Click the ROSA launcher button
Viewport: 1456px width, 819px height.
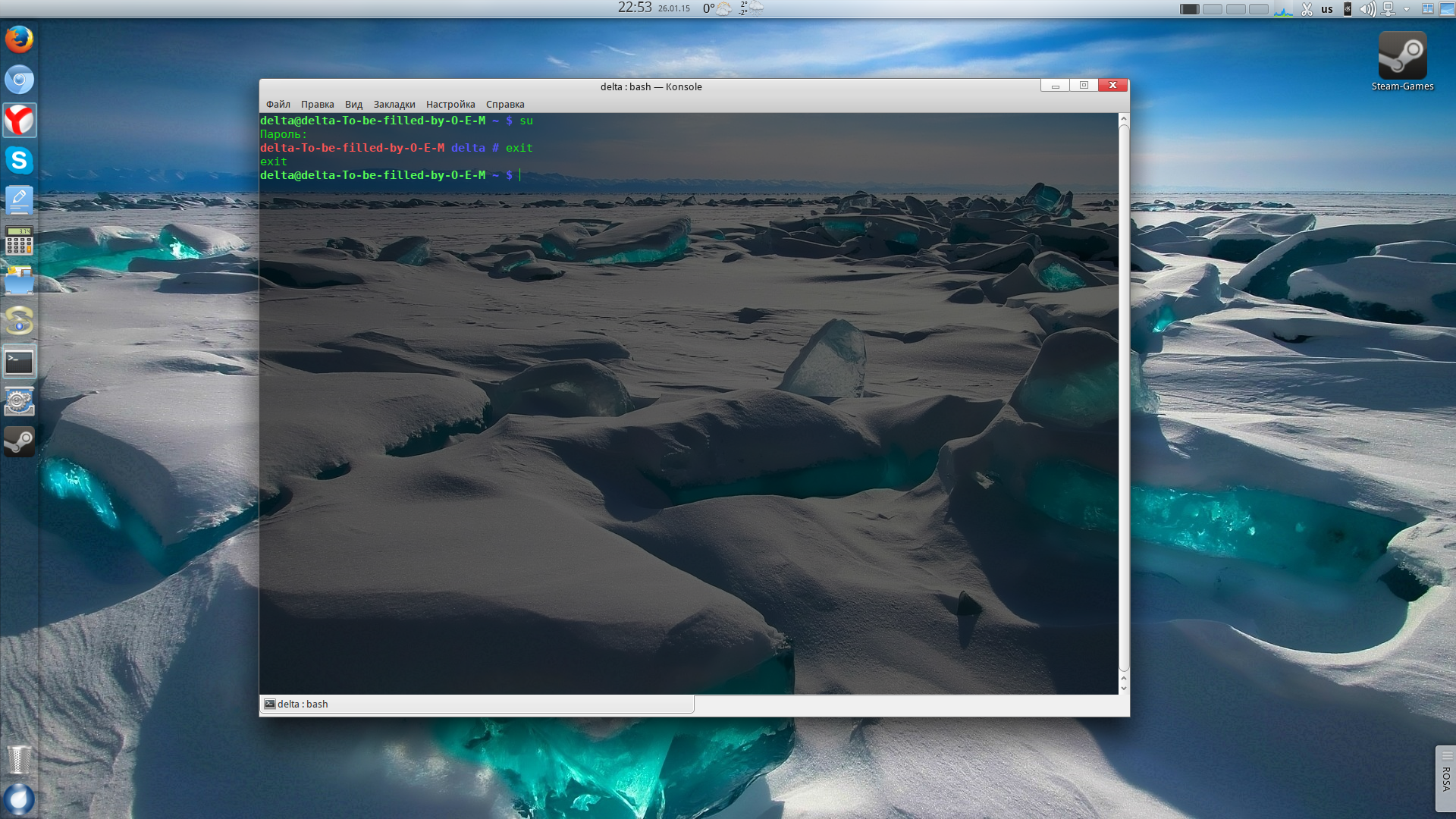coord(1445,778)
